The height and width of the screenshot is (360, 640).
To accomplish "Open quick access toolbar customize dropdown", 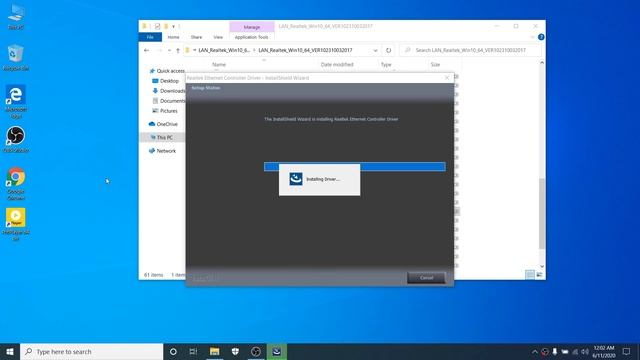I will [x=173, y=27].
